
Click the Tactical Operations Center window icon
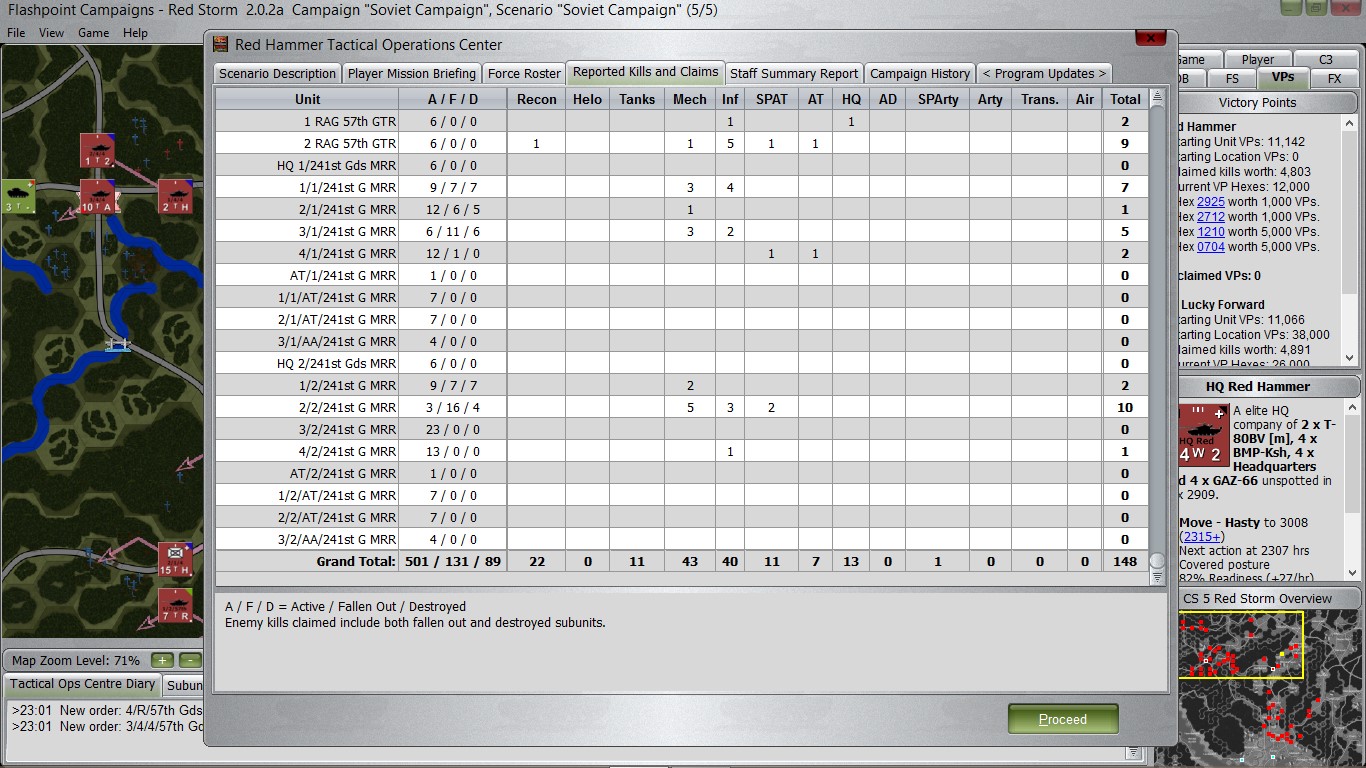(x=221, y=44)
